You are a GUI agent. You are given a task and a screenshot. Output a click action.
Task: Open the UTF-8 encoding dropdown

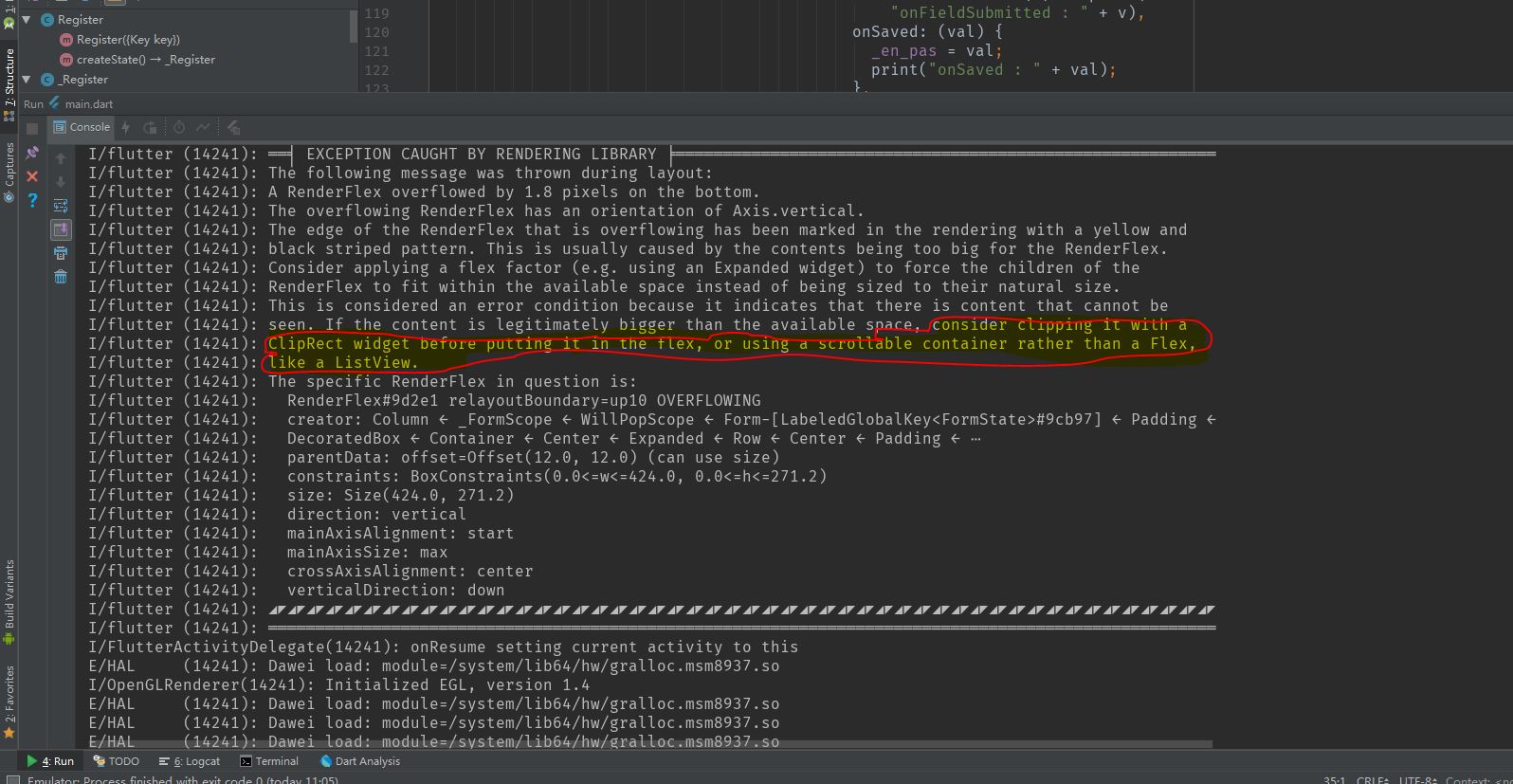1417,780
